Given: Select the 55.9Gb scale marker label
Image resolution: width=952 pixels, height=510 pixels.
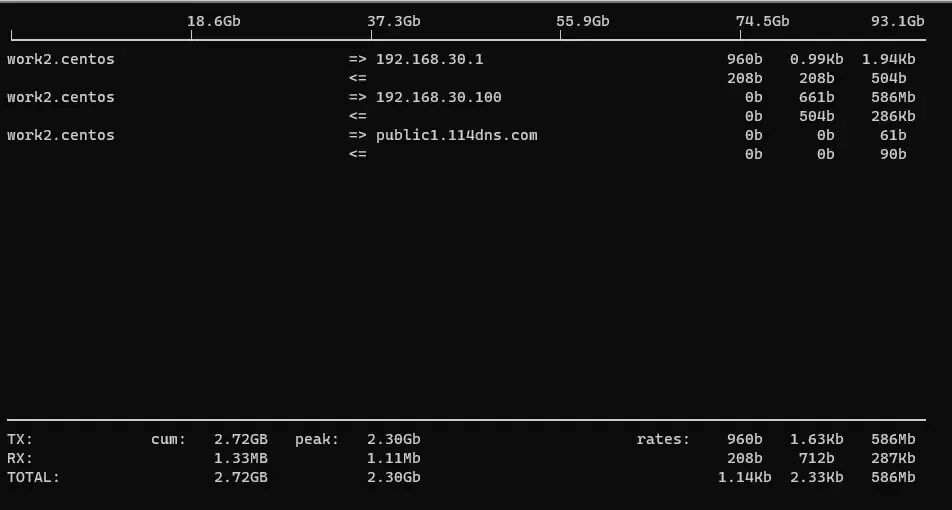Looking at the screenshot, I should pyautogui.click(x=582, y=21).
